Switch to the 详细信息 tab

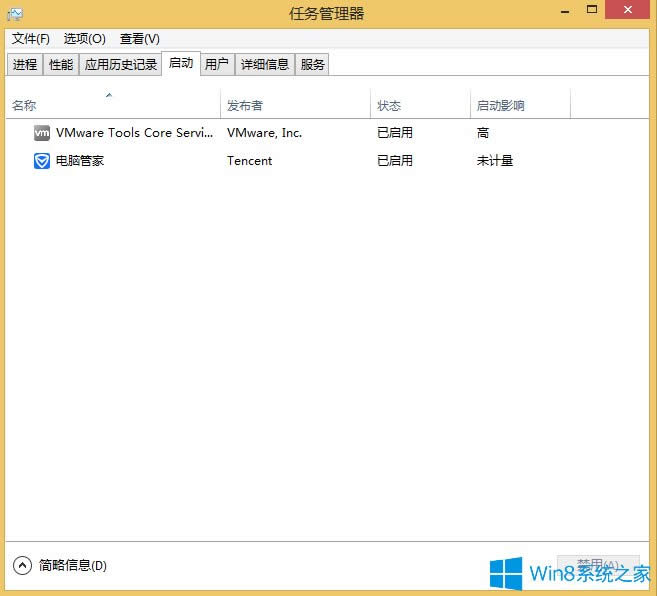[x=265, y=65]
